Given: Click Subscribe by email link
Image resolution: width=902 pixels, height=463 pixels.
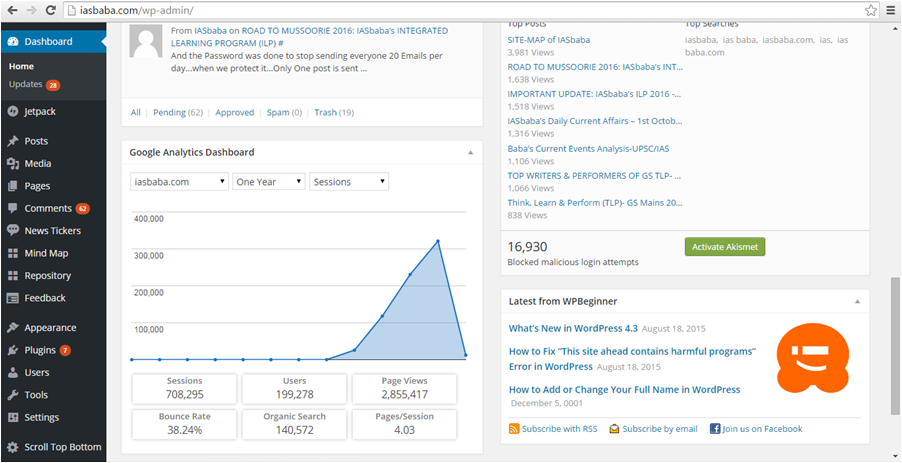Looking at the screenshot, I should click(x=660, y=429).
